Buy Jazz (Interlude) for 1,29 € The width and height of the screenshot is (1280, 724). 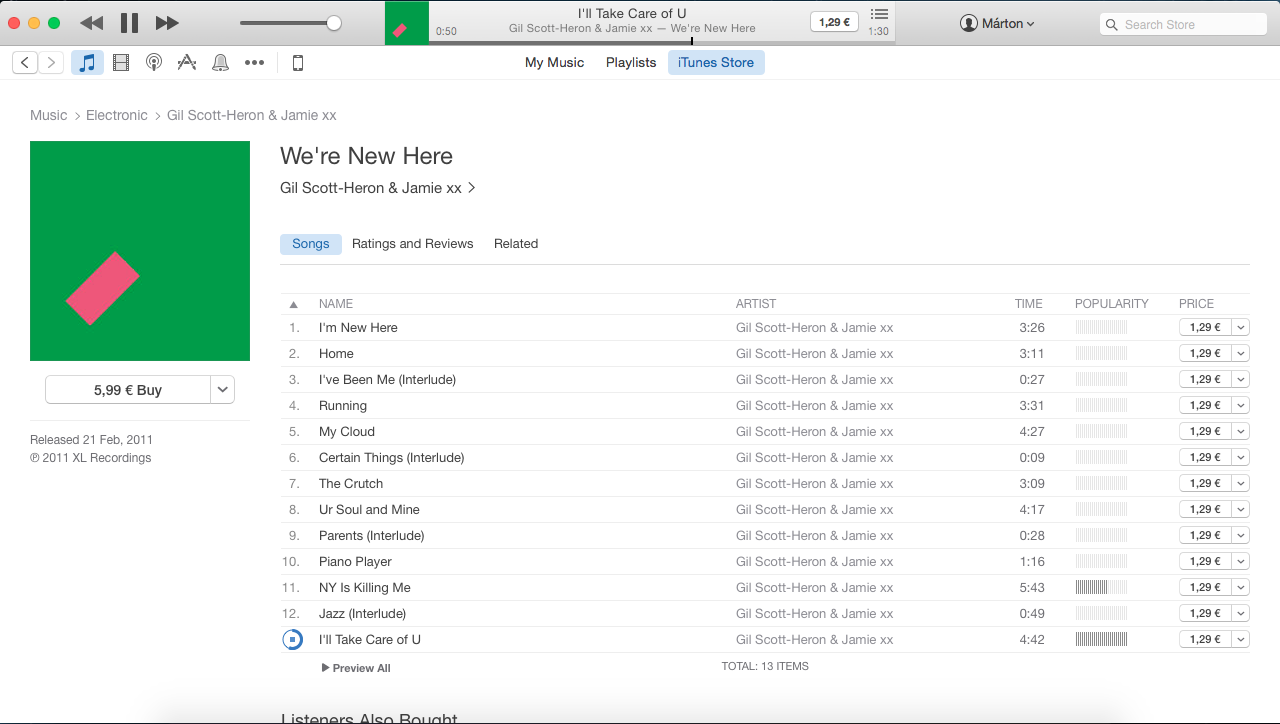[1205, 613]
